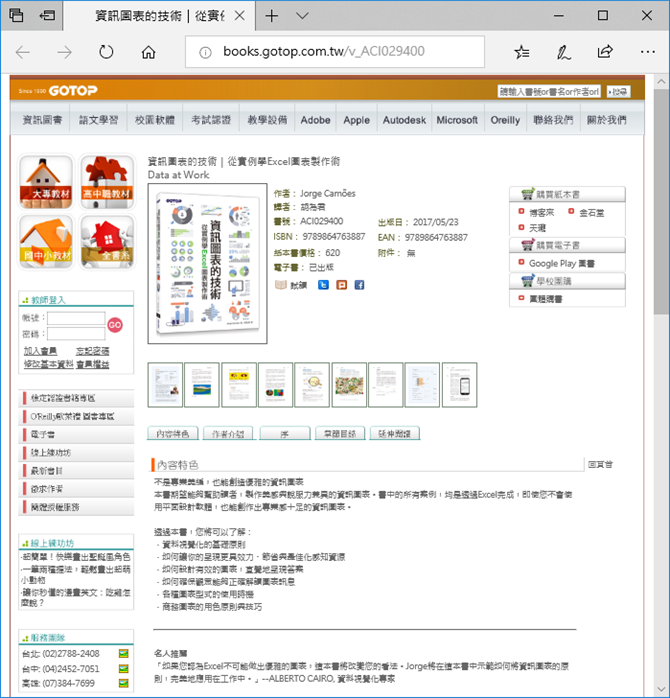Click the 回頁首 link
Screen dimensions: 670x698
coord(600,464)
